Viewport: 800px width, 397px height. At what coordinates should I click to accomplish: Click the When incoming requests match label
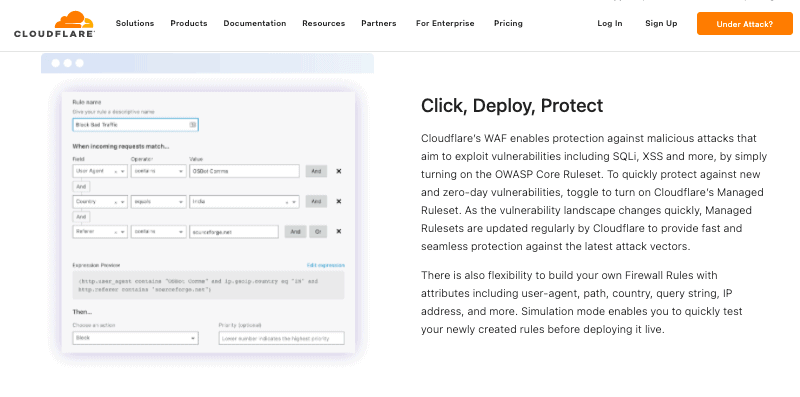(121, 146)
